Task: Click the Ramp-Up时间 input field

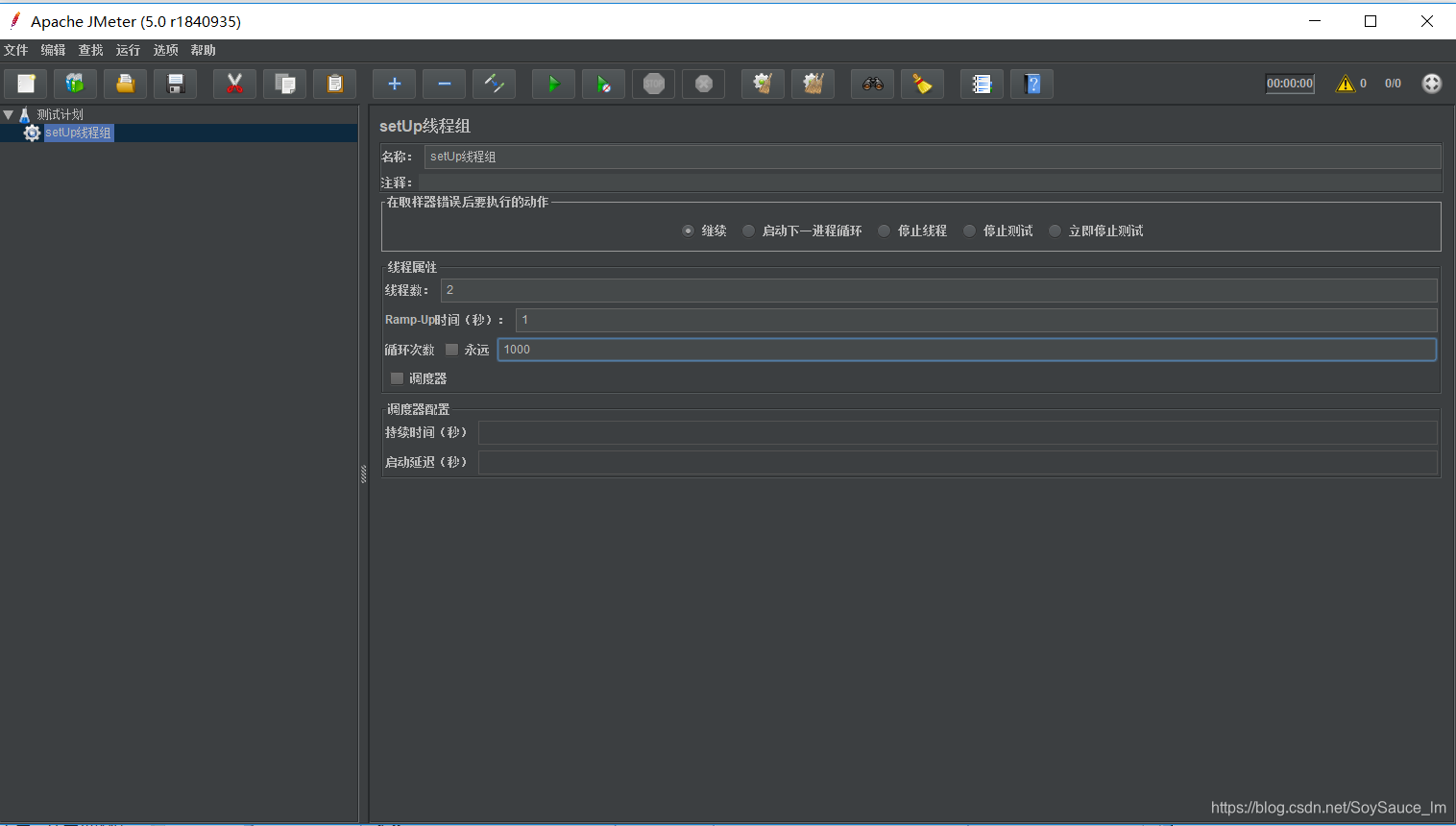Action: pos(977,320)
